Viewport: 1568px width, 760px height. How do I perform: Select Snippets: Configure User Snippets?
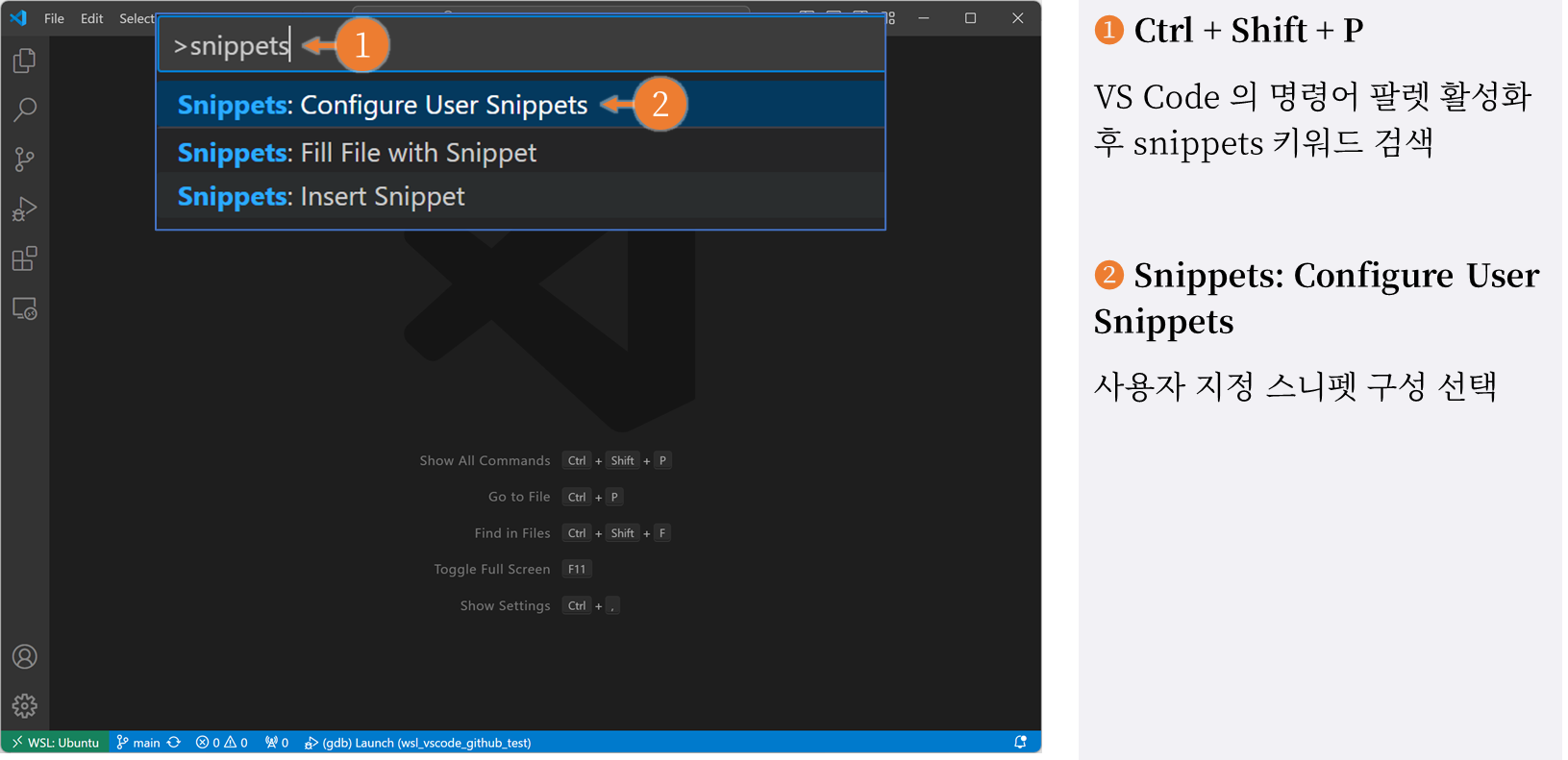(x=521, y=105)
